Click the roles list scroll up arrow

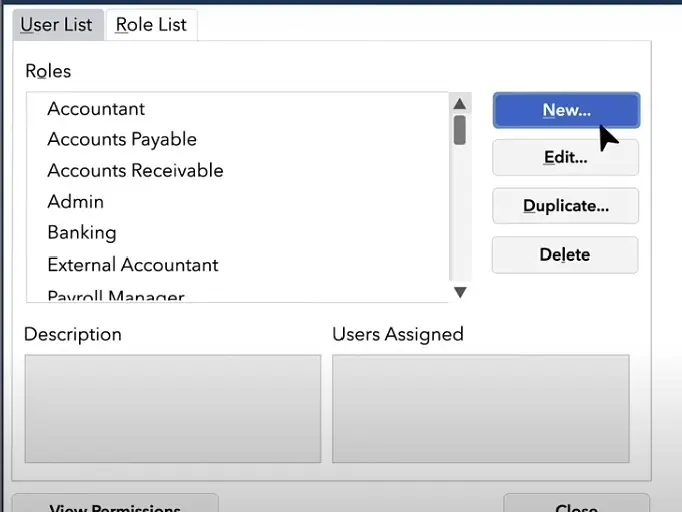pyautogui.click(x=460, y=104)
